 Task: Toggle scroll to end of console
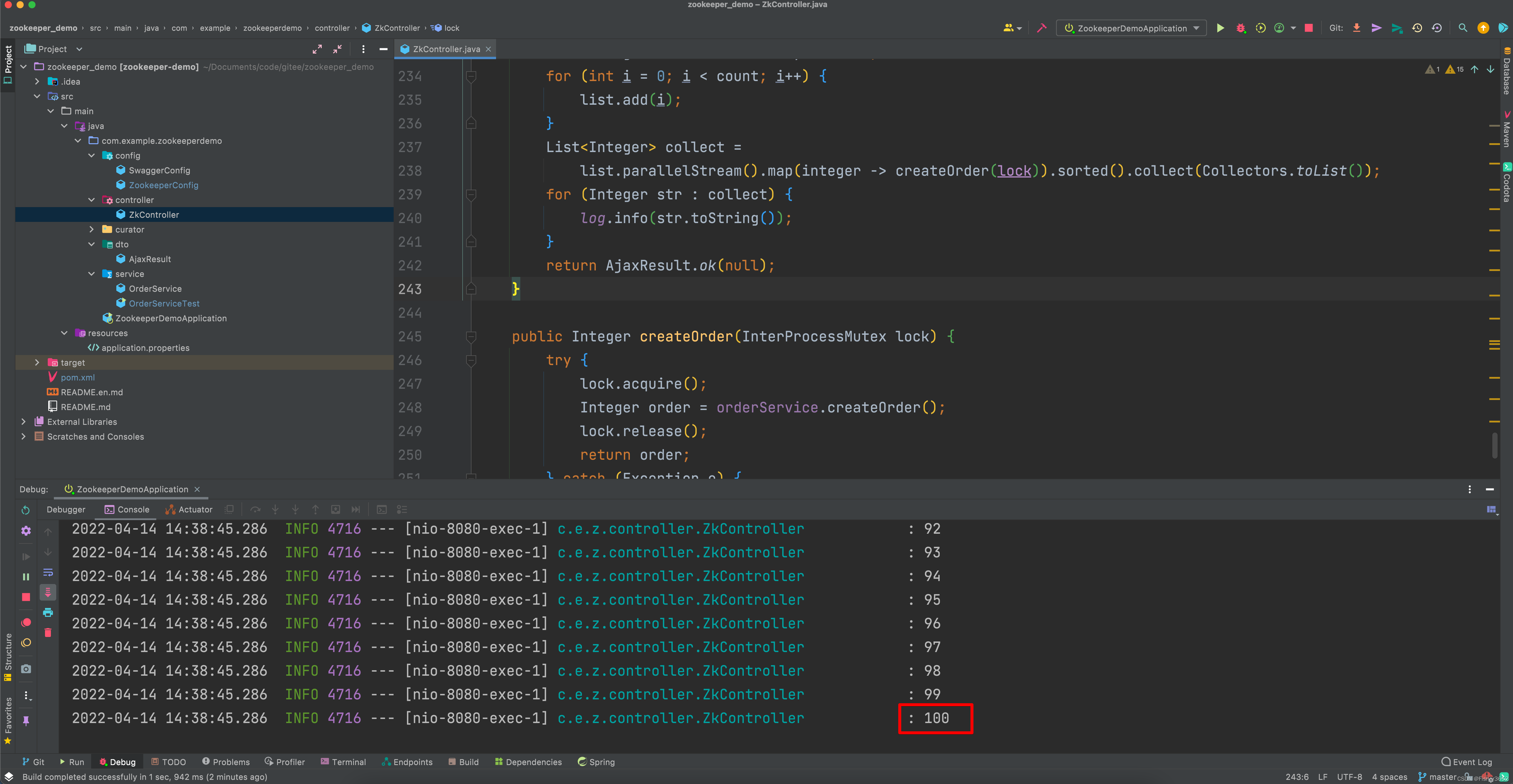point(48,593)
